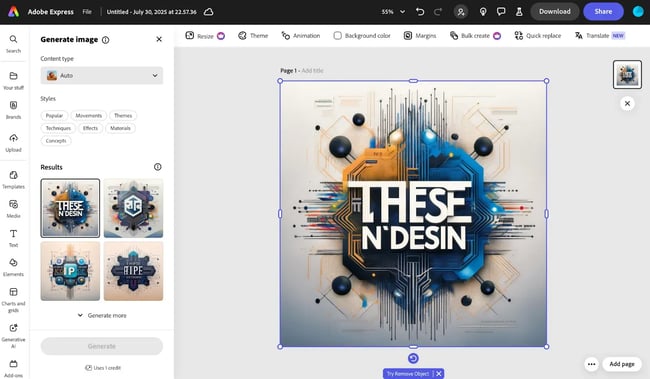Open the Brands panel

(13, 110)
